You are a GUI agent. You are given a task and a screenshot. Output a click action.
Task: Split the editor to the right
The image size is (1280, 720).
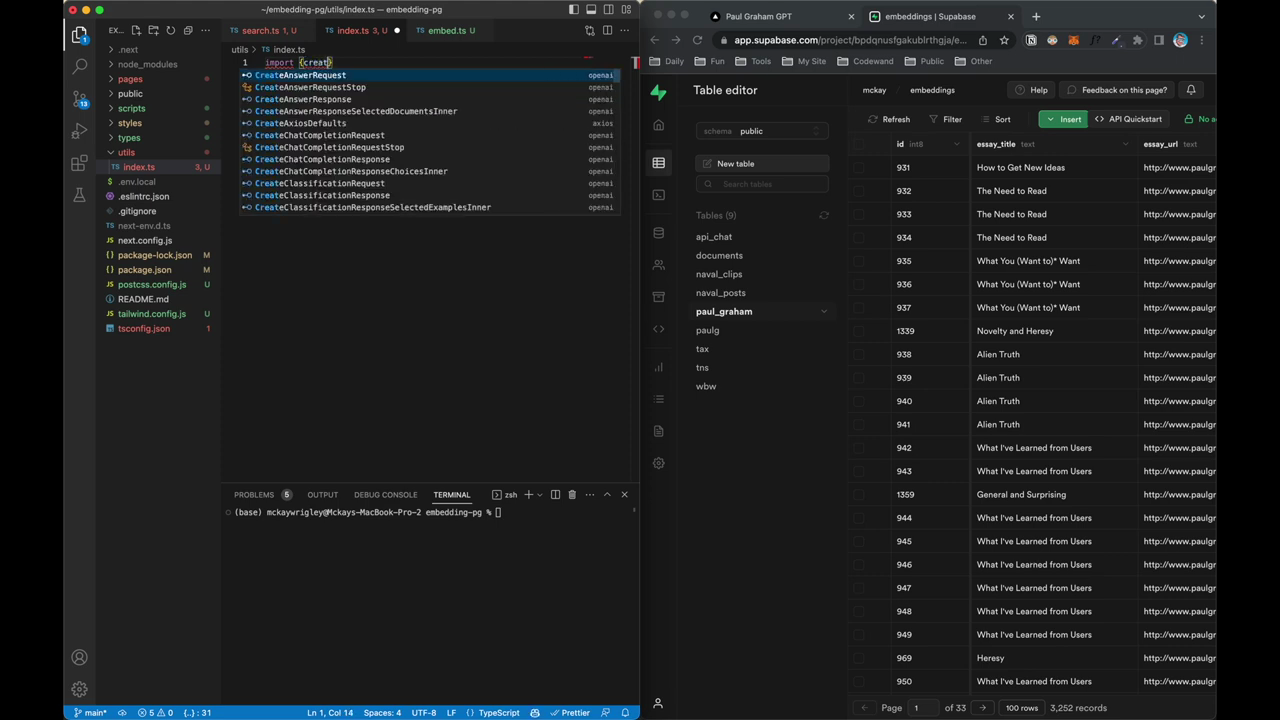click(607, 30)
